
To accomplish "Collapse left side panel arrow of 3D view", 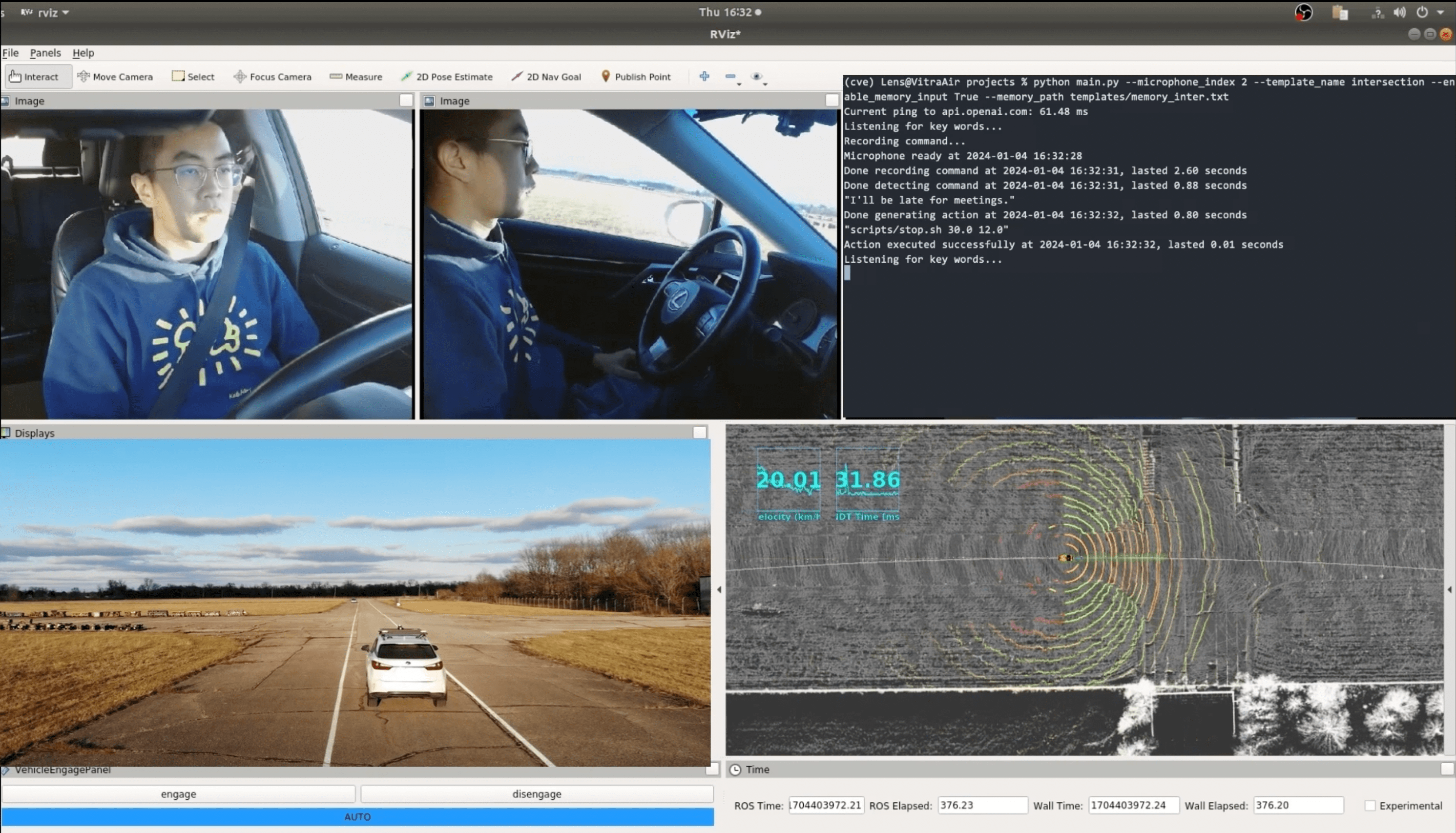I will [x=719, y=589].
